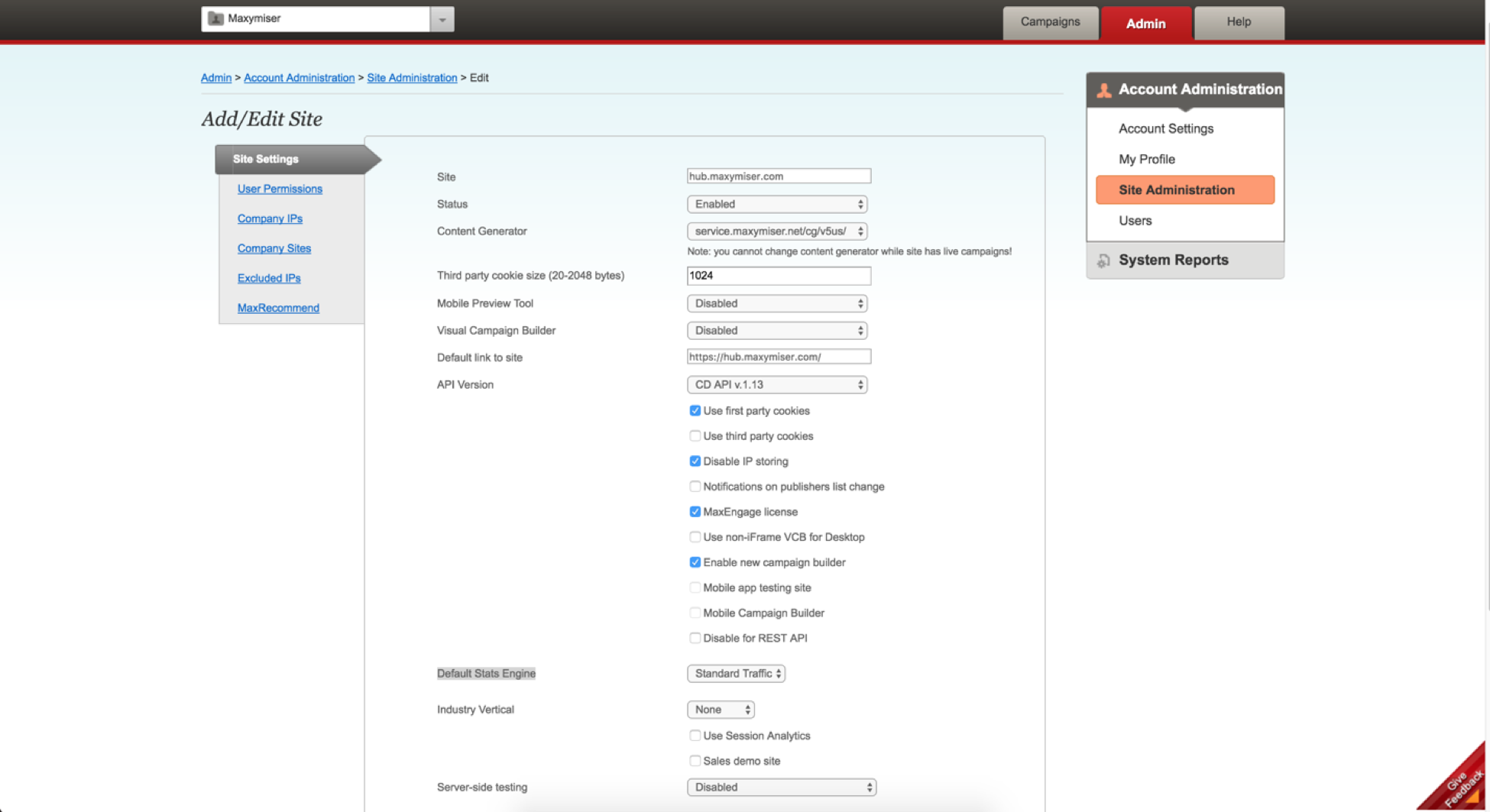
Task: Click the Account Administration breadcrumb link
Action: 300,78
